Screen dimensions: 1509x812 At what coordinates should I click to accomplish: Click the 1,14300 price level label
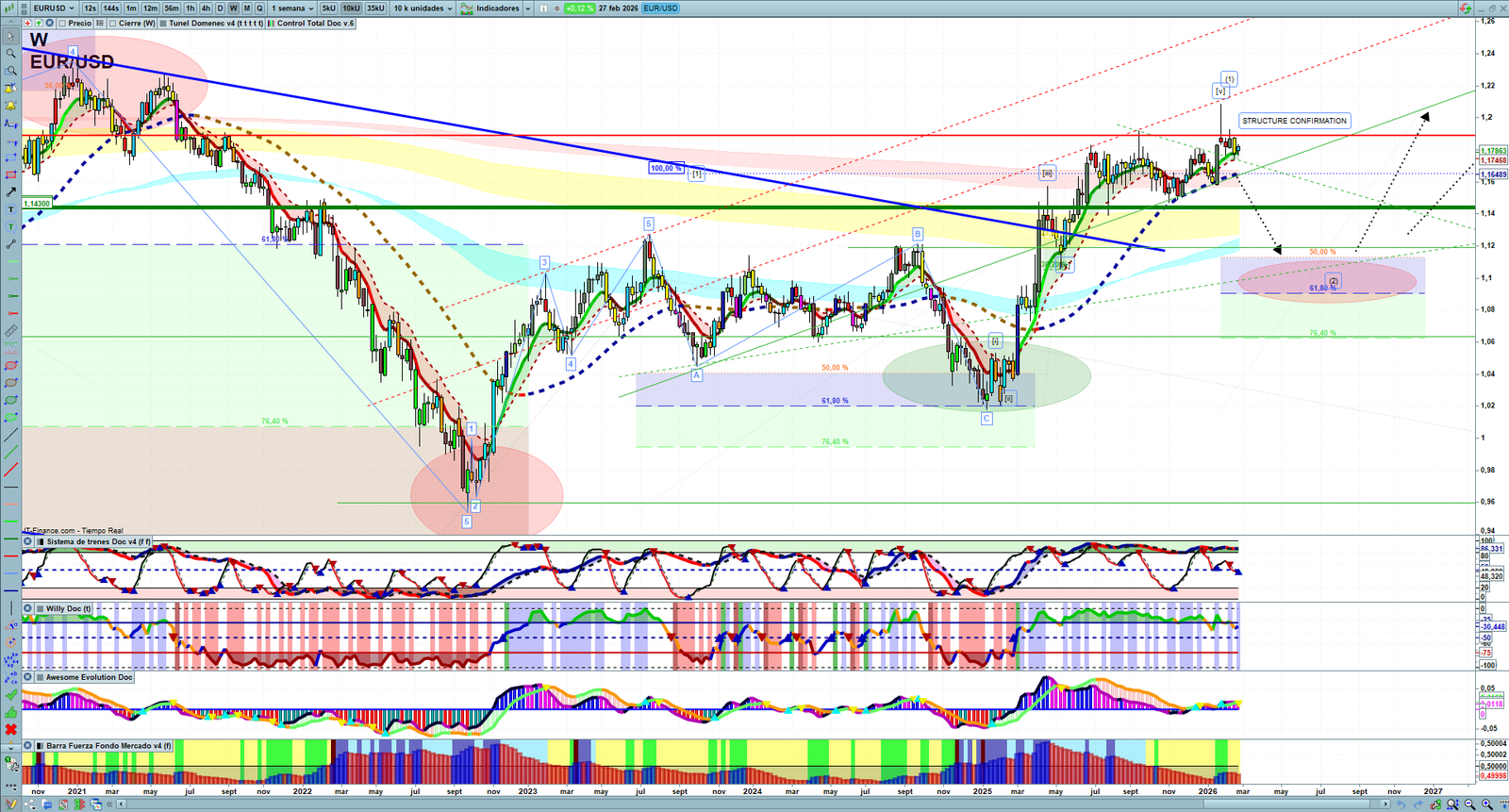coord(37,203)
